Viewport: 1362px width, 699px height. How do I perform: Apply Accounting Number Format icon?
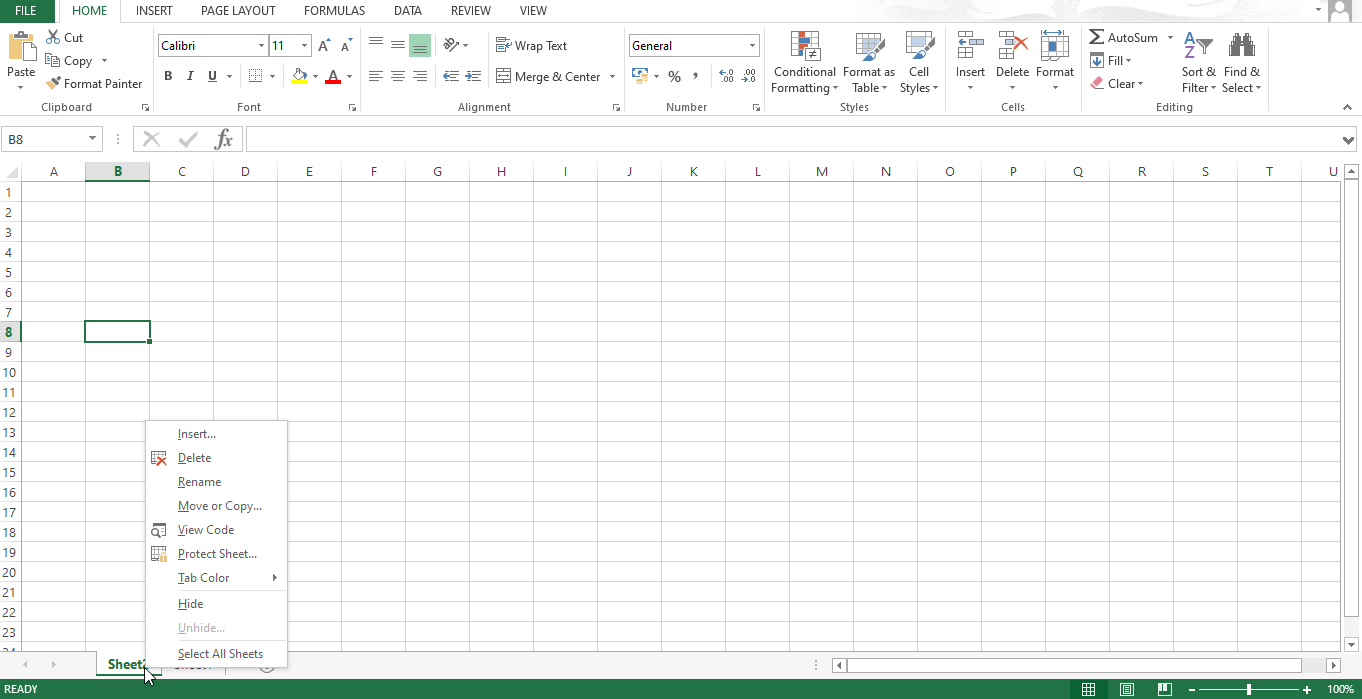click(x=640, y=76)
